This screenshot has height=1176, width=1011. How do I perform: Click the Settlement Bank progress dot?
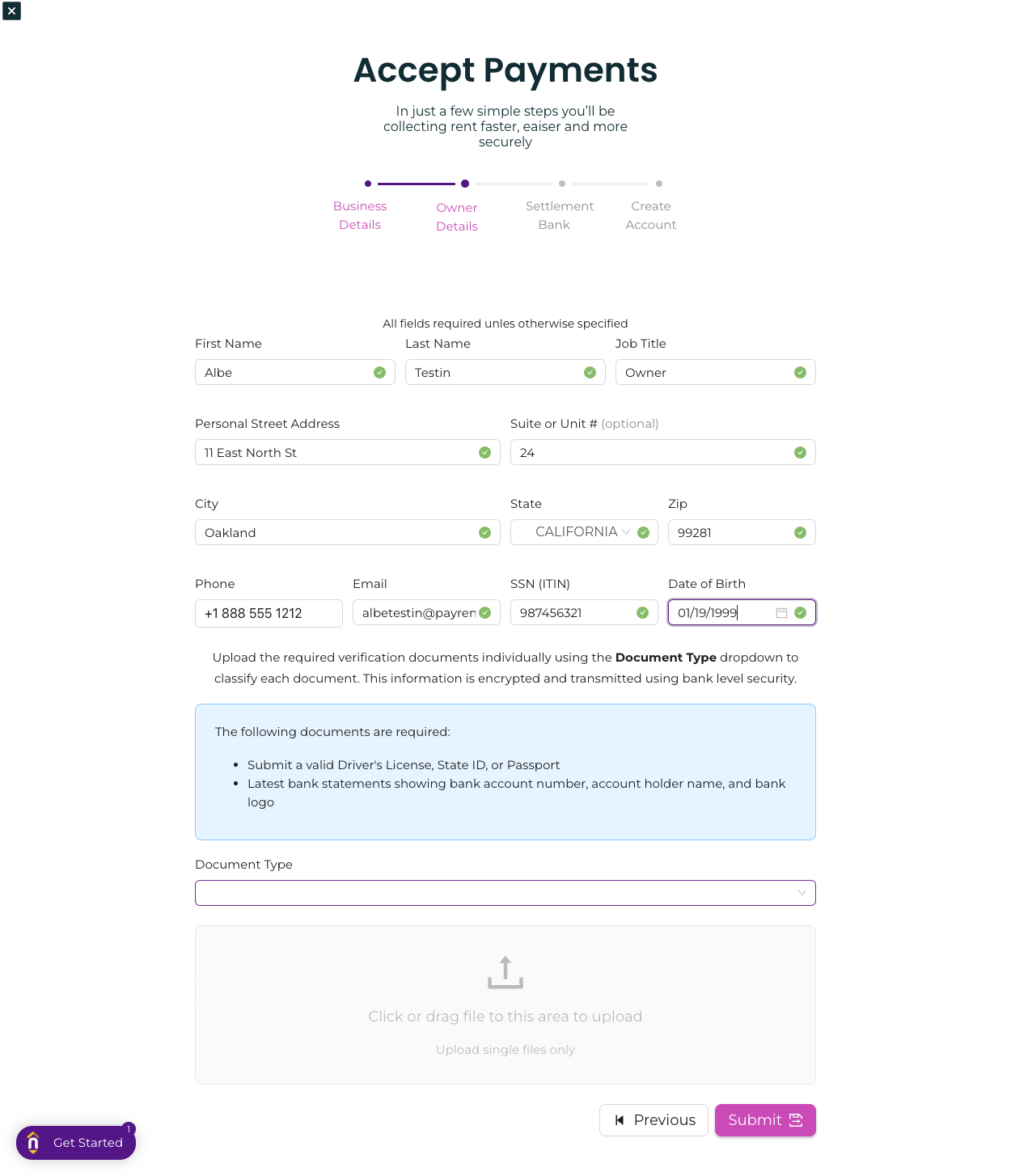[x=562, y=184]
